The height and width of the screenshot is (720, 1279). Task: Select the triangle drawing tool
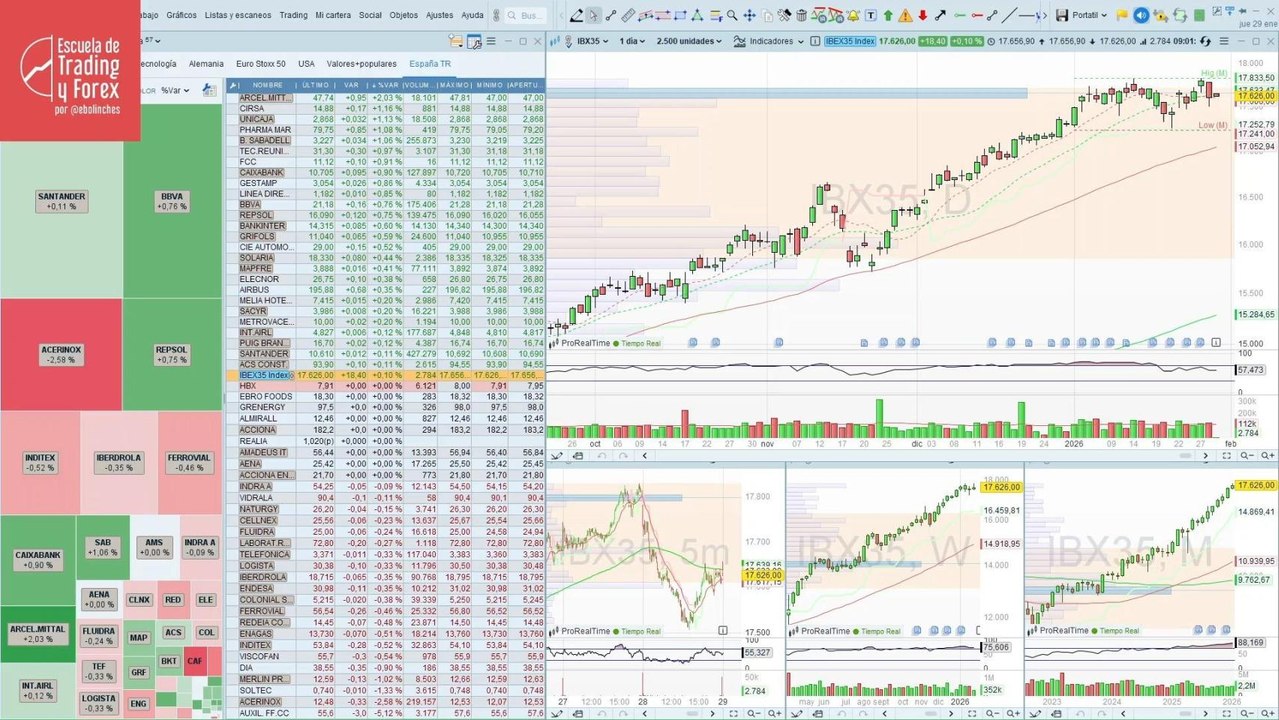pyautogui.click(x=697, y=15)
